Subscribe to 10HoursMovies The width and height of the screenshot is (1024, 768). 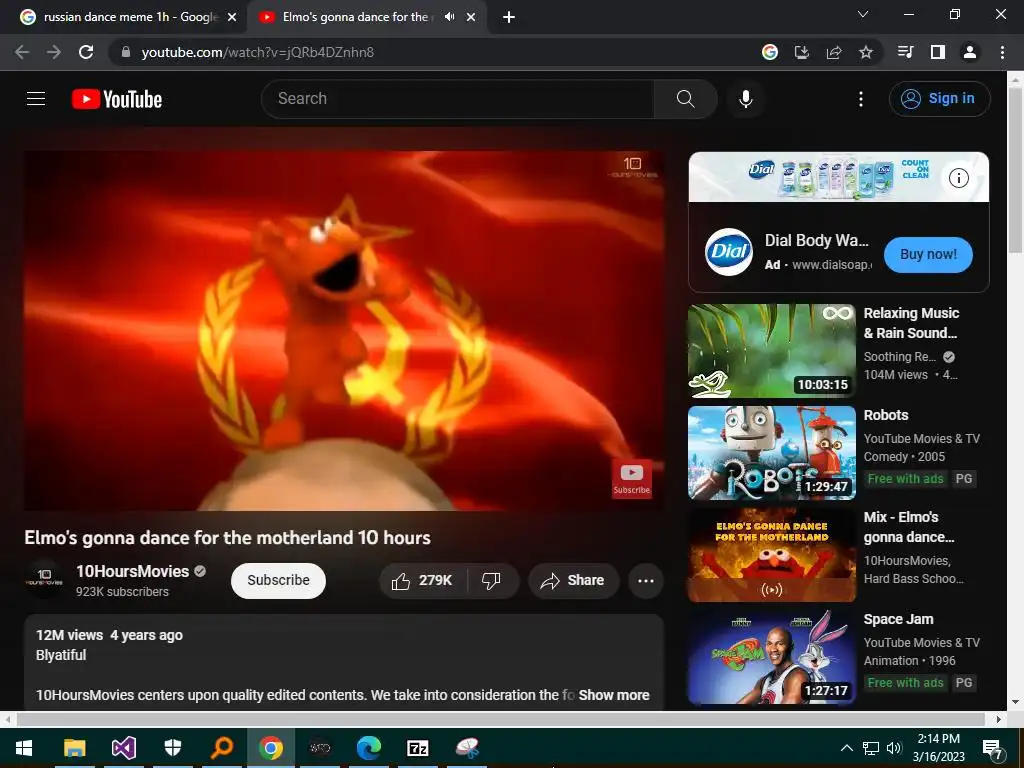coord(278,580)
